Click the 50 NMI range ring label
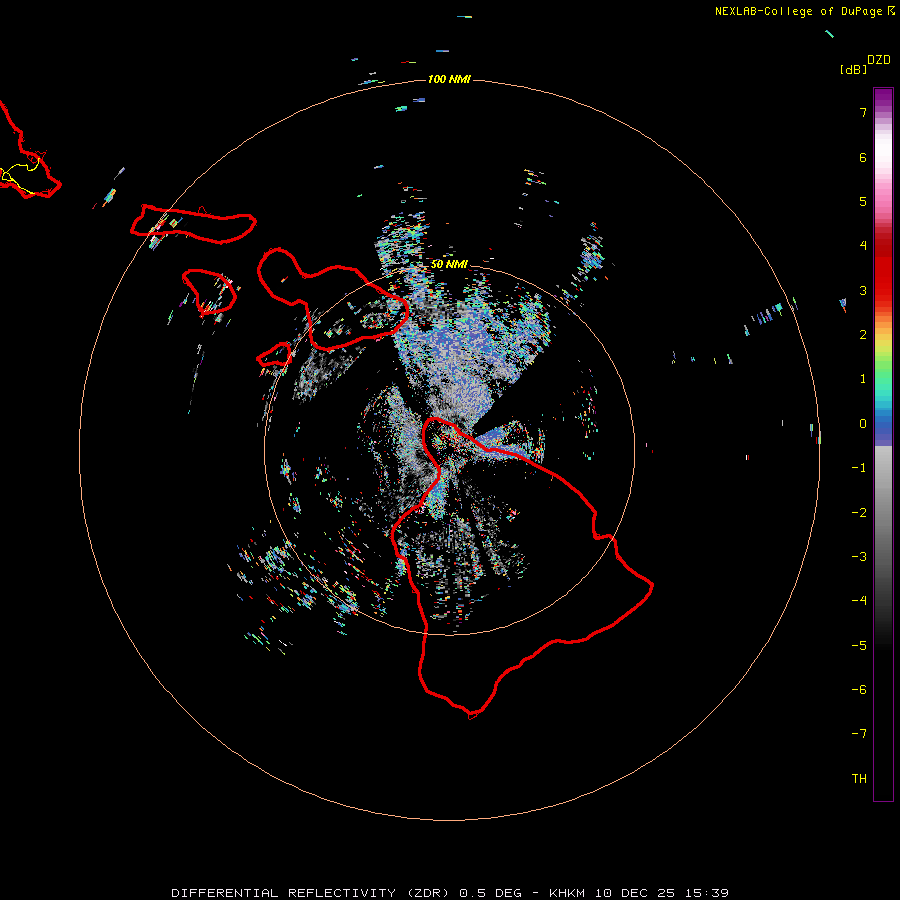This screenshot has height=900, width=900. [x=449, y=264]
